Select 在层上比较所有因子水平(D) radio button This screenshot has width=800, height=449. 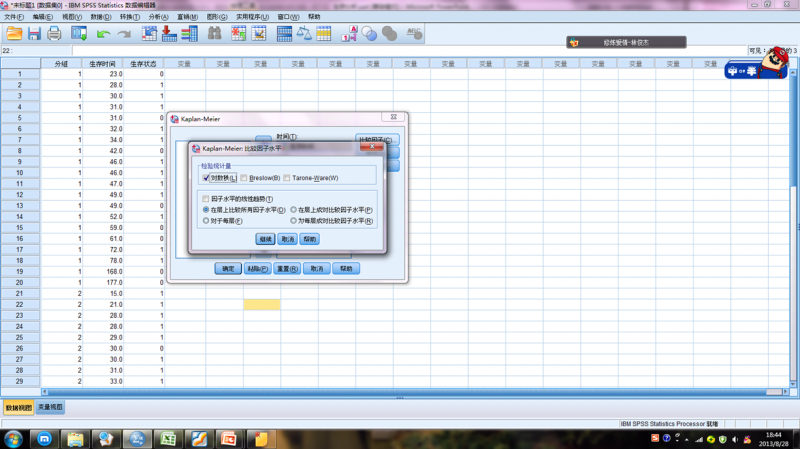click(206, 210)
